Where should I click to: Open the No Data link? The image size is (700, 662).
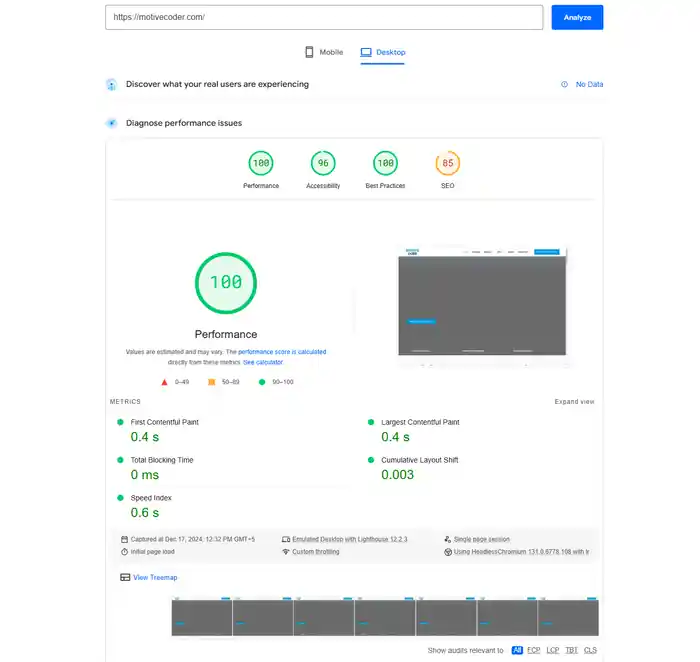(589, 84)
